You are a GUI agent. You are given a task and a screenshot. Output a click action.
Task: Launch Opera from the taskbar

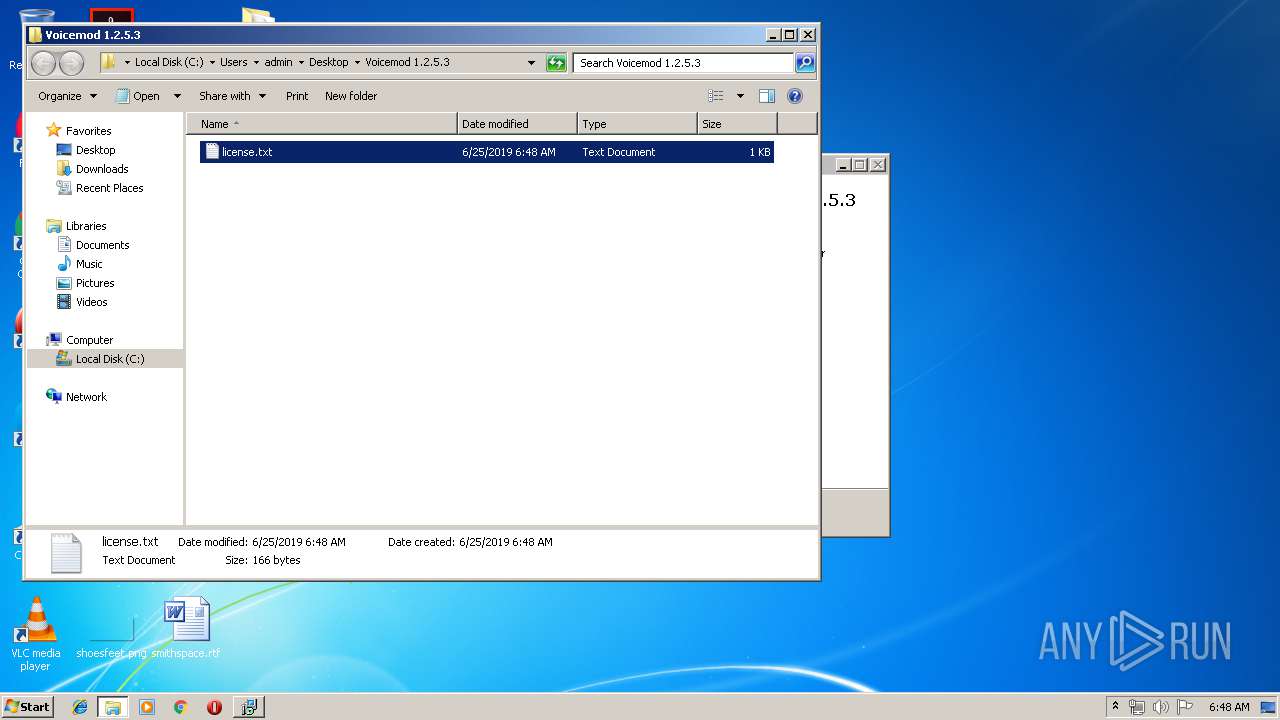pyautogui.click(x=214, y=707)
